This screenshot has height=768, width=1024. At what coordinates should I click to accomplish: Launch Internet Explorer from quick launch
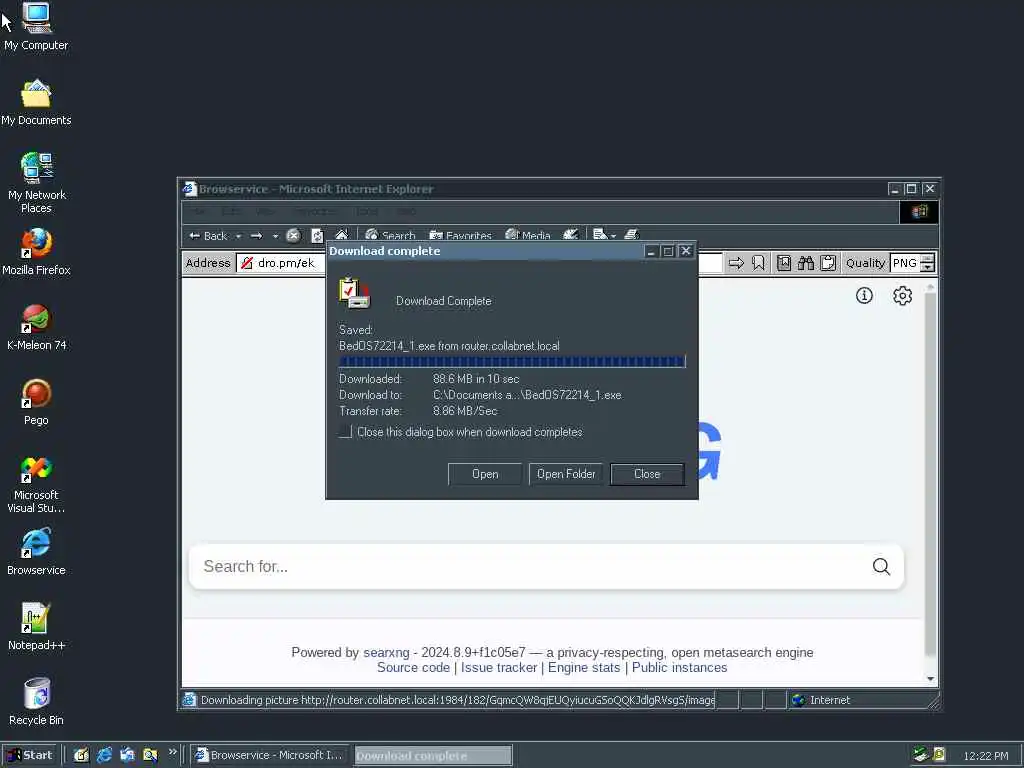tap(104, 755)
